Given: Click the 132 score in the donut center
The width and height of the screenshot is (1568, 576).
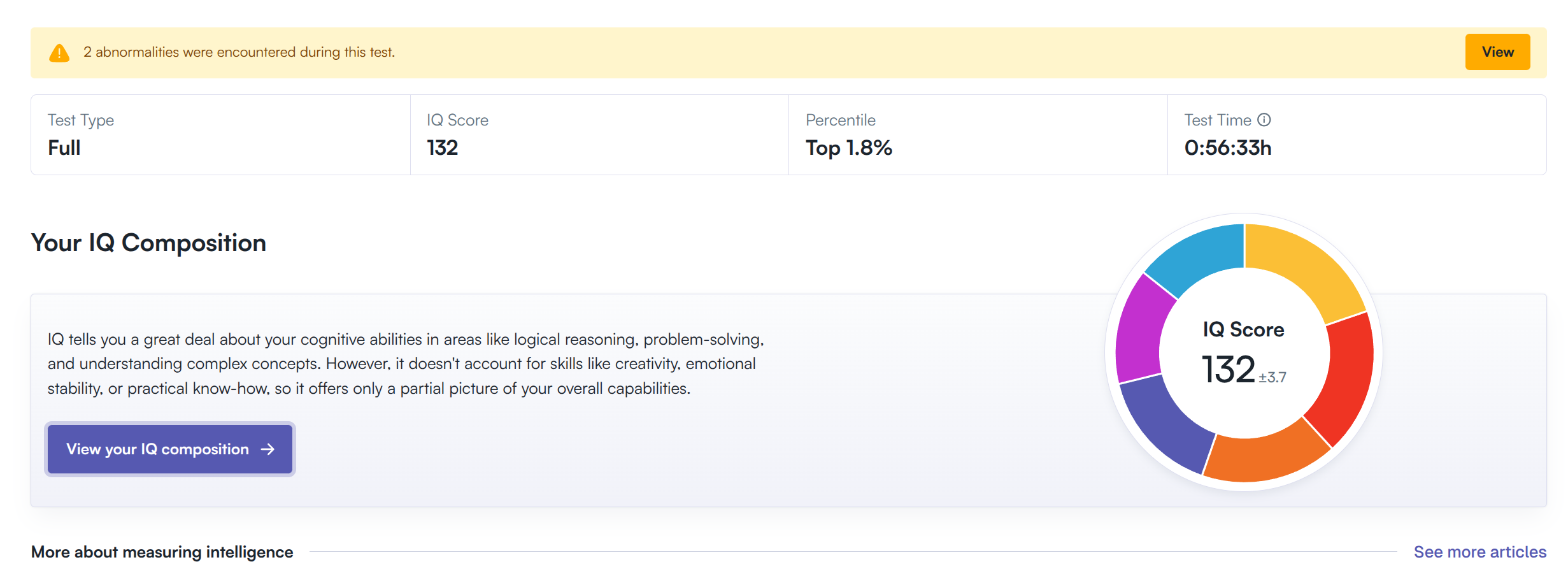Looking at the screenshot, I should [x=1228, y=370].
